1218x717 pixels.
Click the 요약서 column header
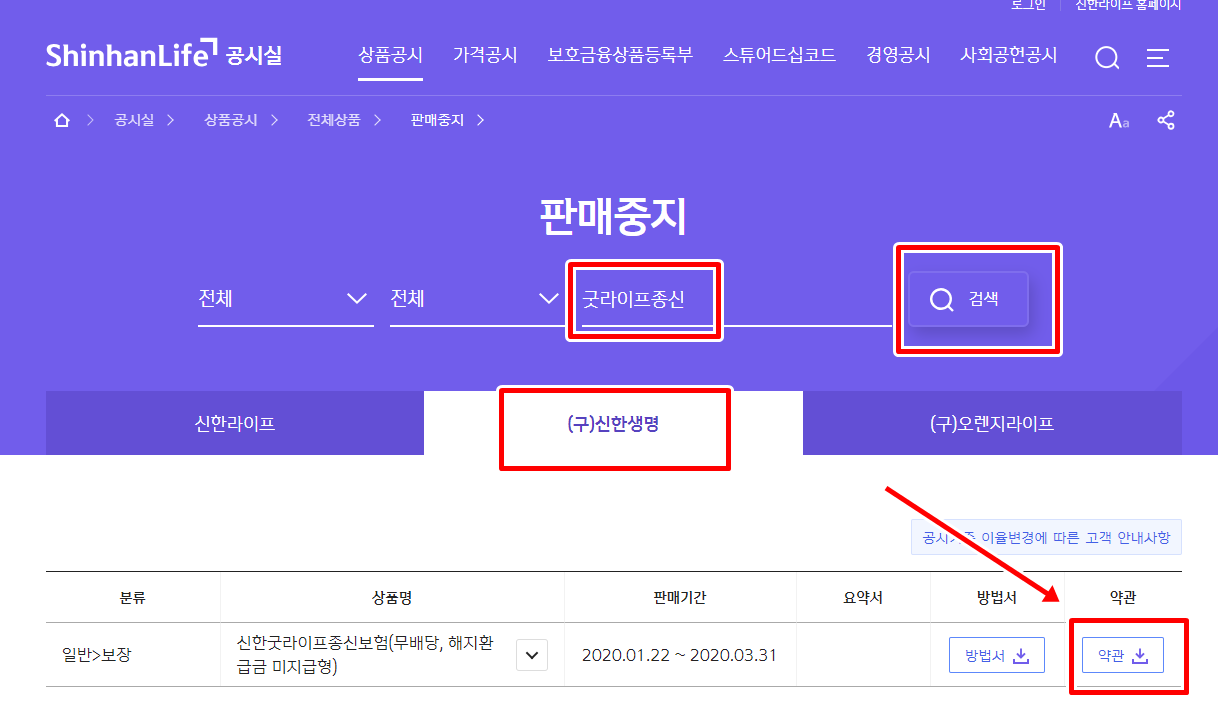[863, 598]
